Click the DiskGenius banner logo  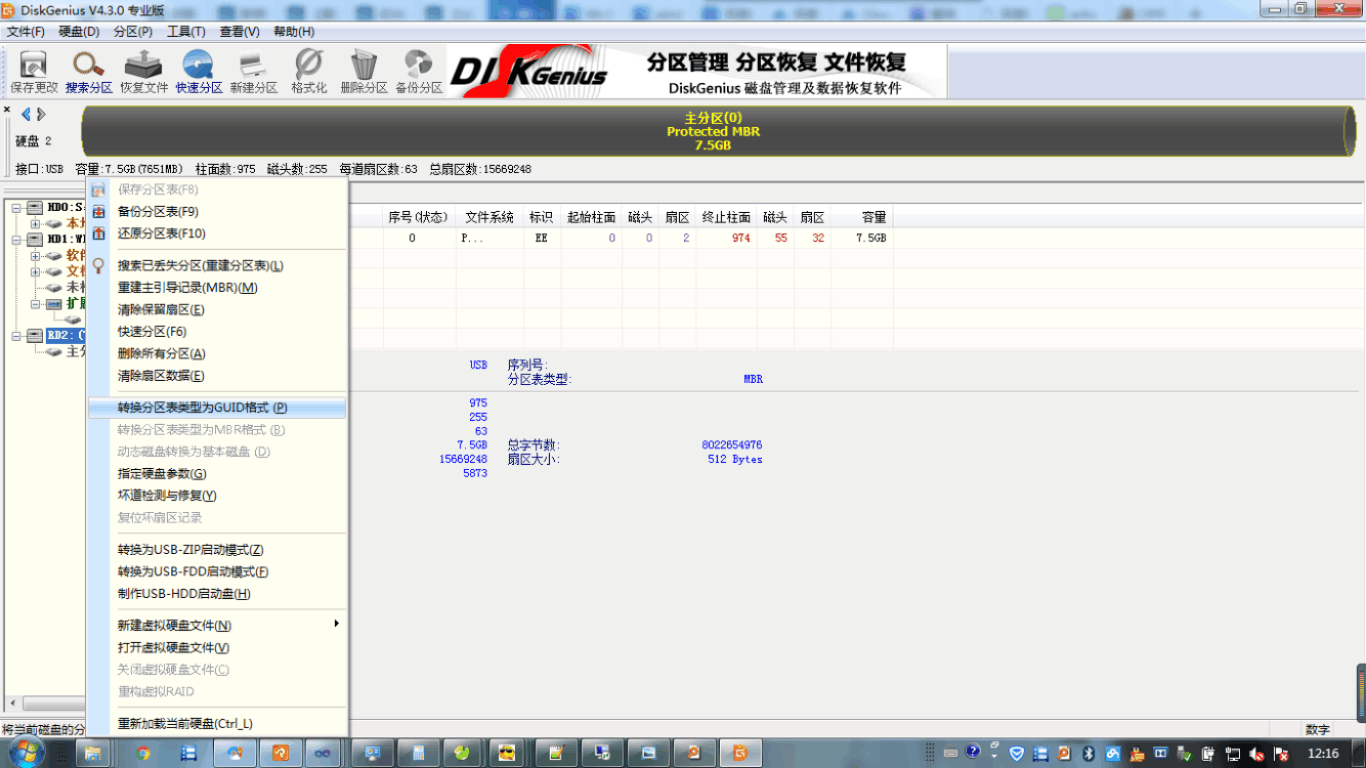(529, 71)
